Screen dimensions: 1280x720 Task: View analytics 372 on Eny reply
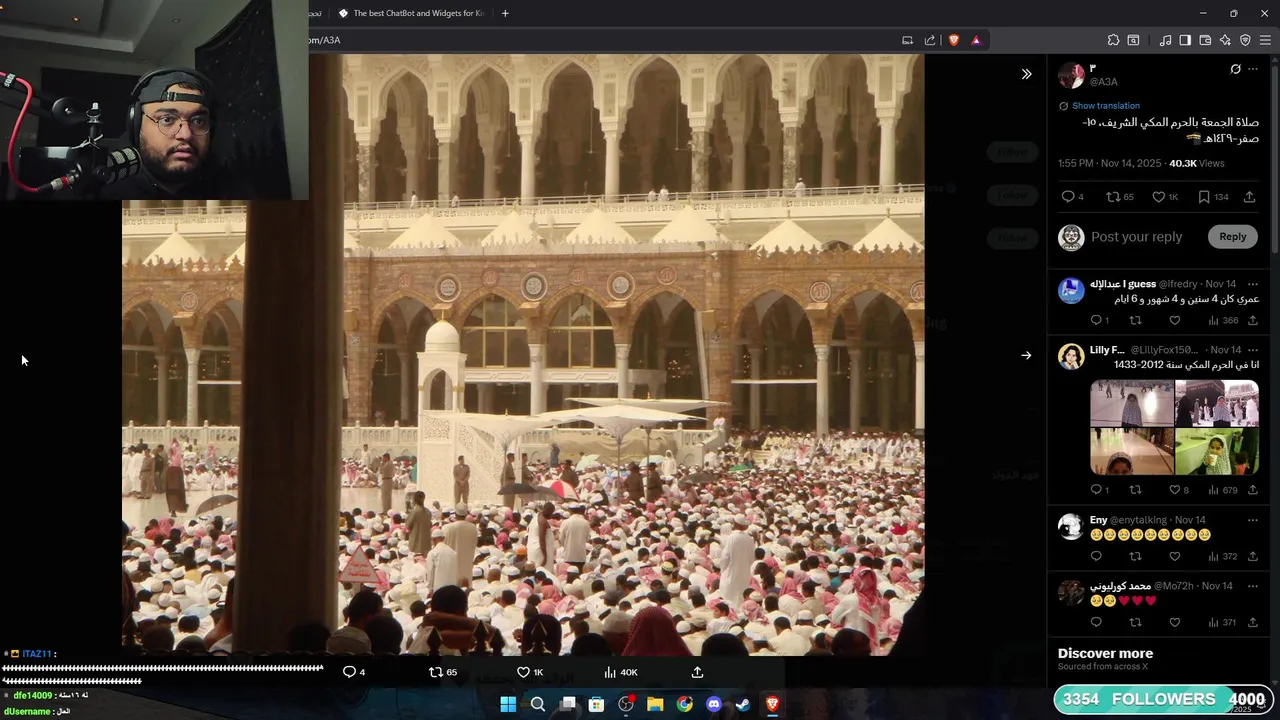[x=1223, y=556]
